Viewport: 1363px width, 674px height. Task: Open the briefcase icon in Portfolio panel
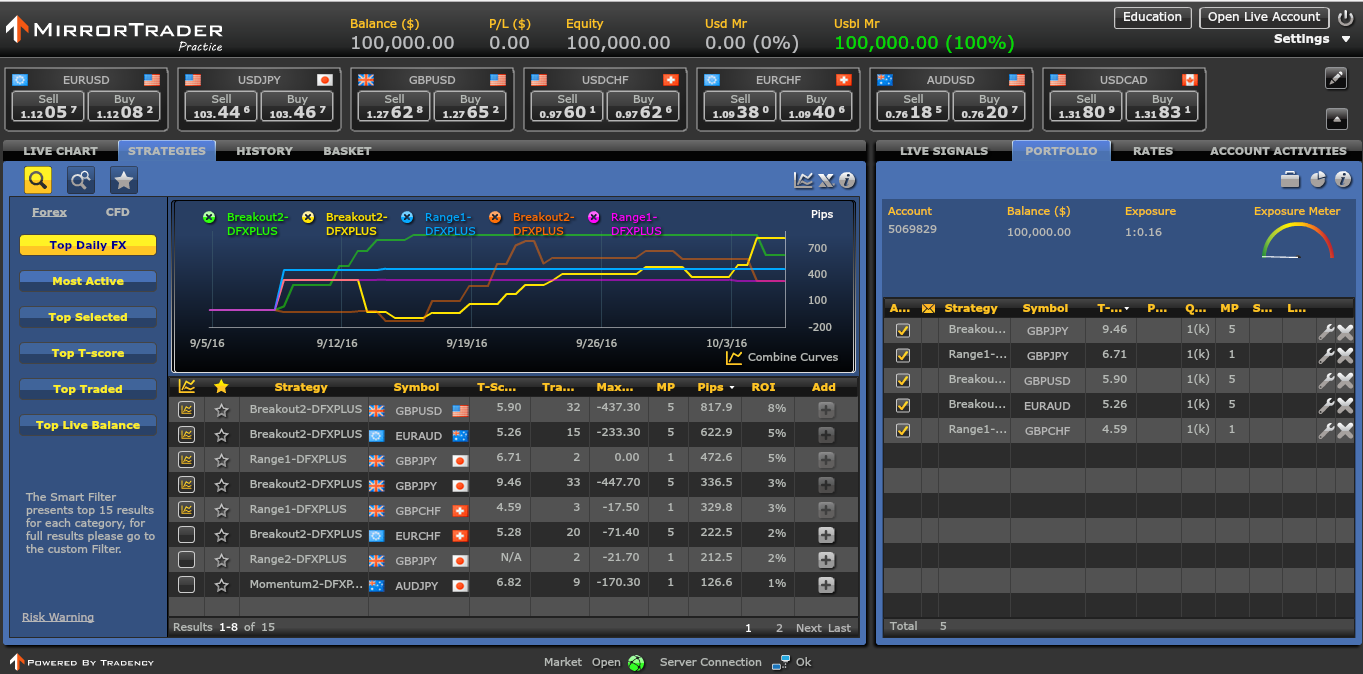(1291, 180)
